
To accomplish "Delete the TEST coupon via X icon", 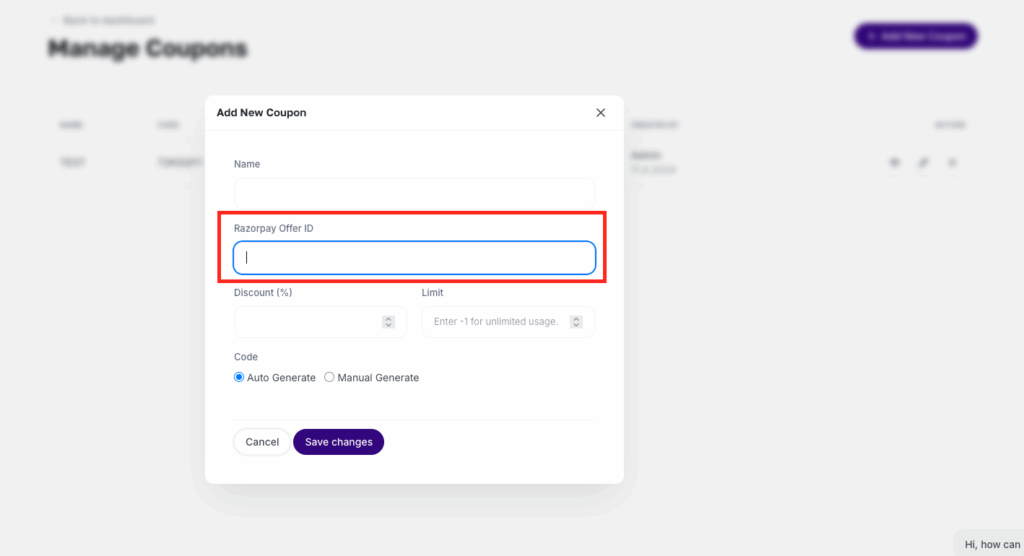I will [x=952, y=162].
